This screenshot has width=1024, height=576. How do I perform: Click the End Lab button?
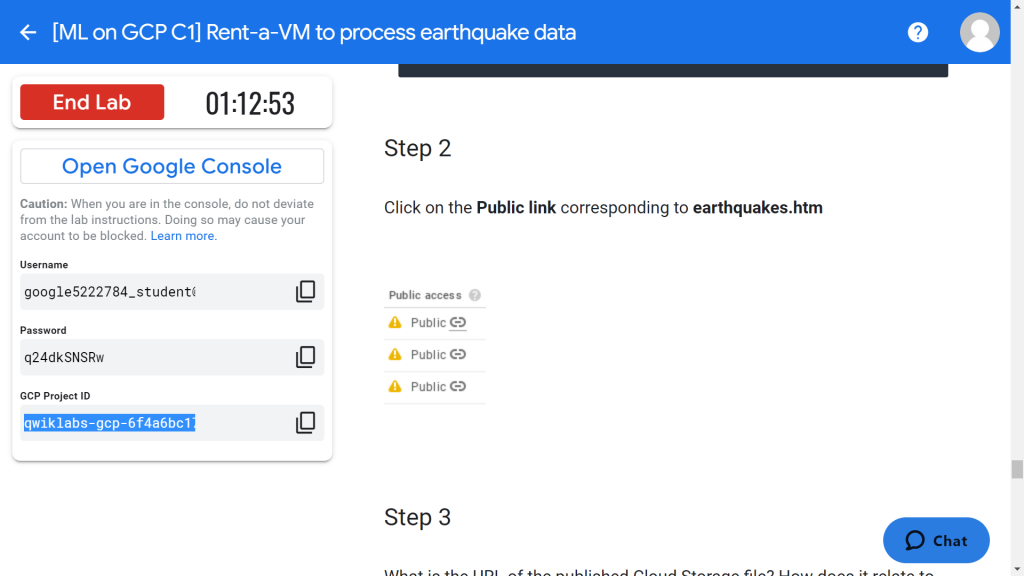(x=92, y=102)
